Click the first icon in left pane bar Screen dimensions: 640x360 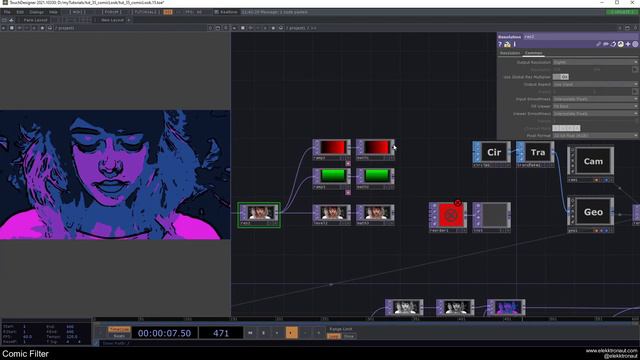pos(4,28)
